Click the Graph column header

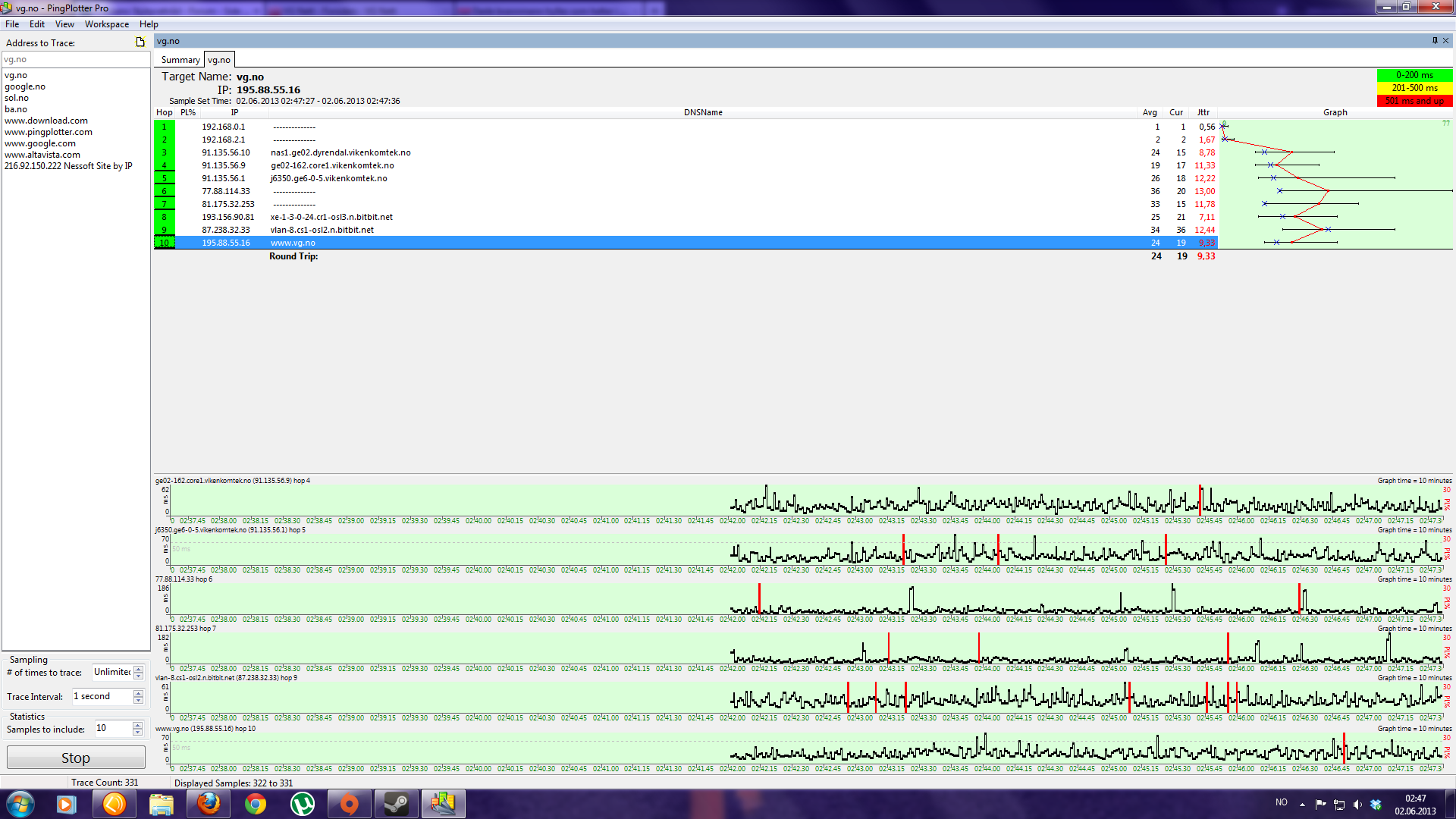tap(1335, 112)
